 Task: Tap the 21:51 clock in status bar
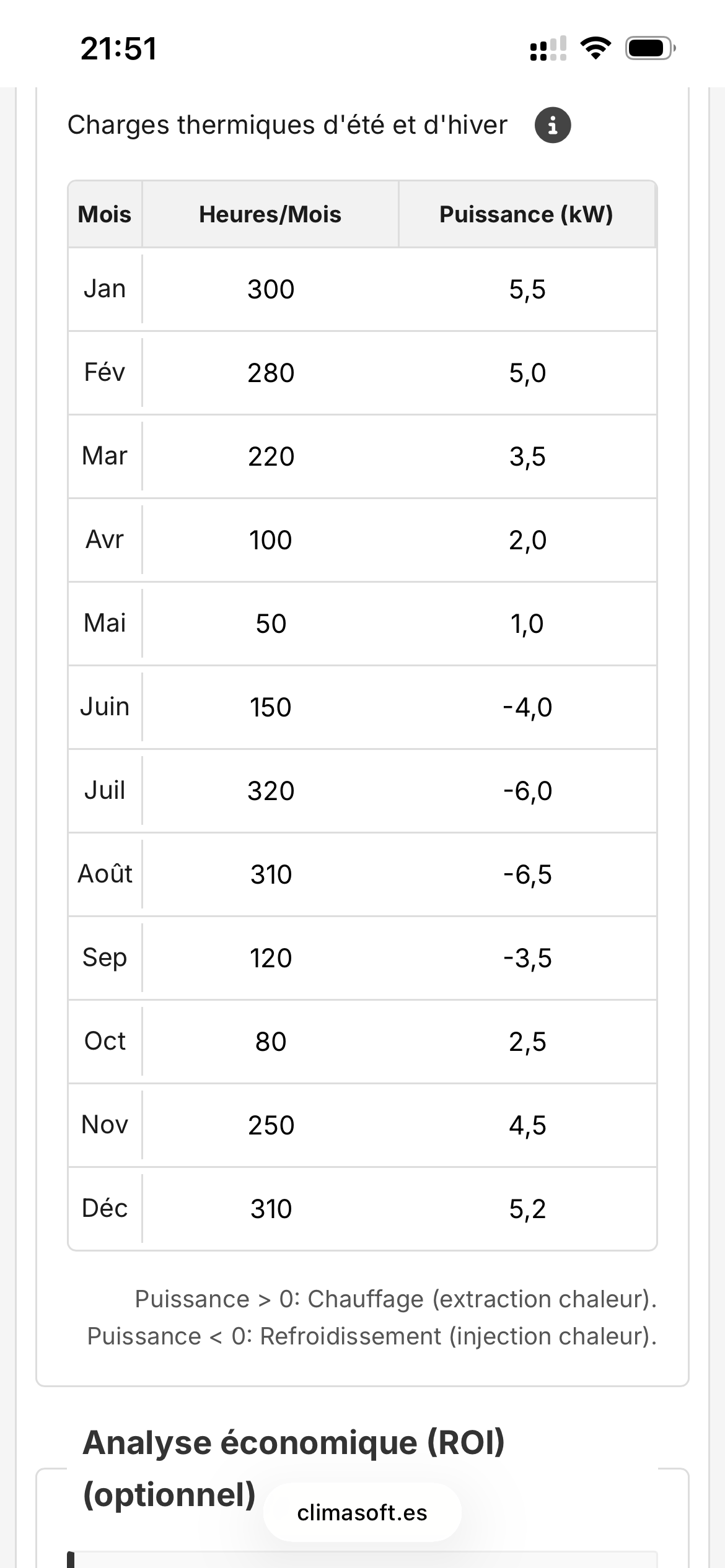click(118, 49)
